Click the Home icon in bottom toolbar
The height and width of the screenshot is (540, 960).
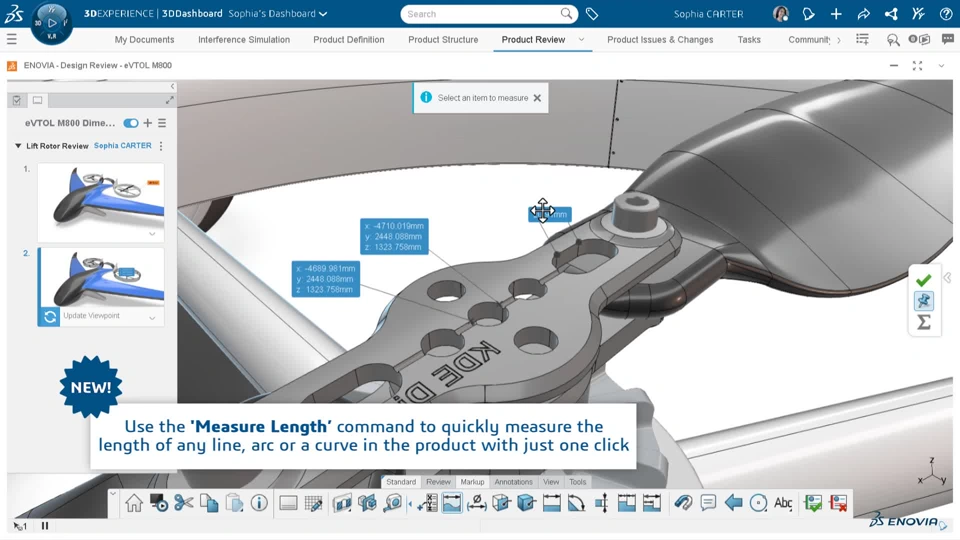coord(133,503)
